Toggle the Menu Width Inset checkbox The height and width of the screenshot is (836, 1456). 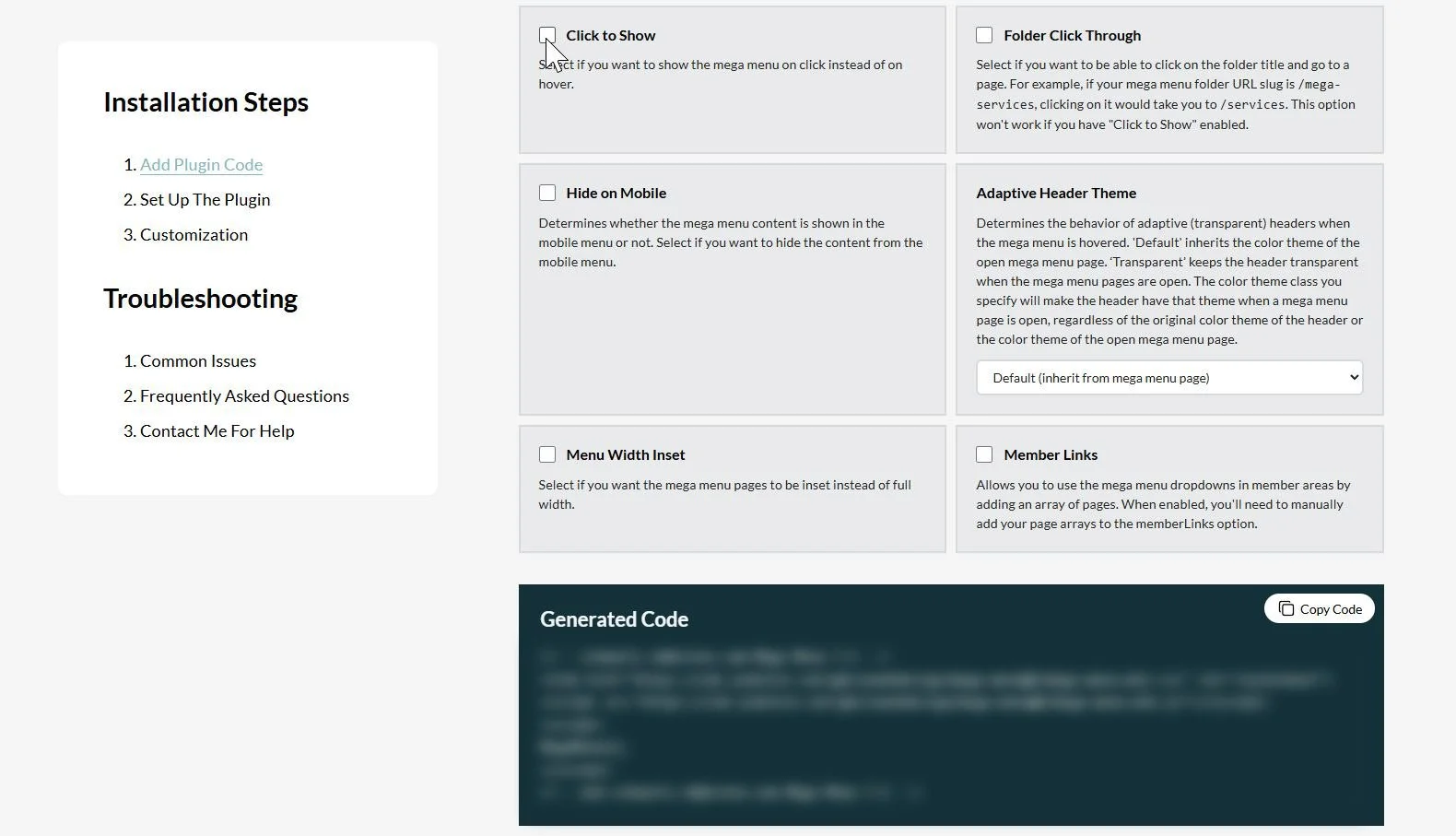547,454
